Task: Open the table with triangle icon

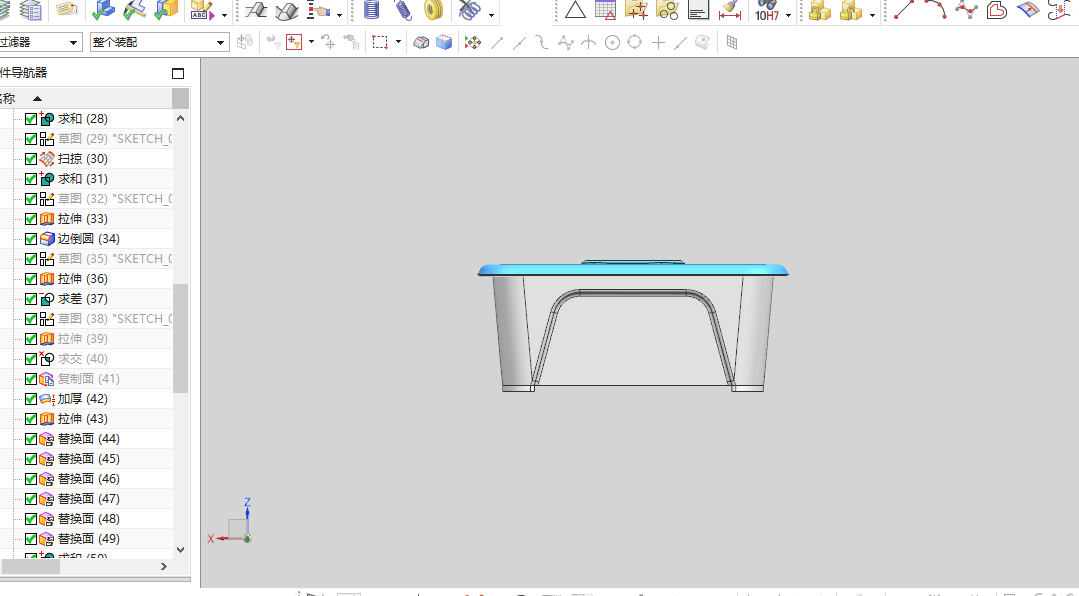Action: click(606, 10)
